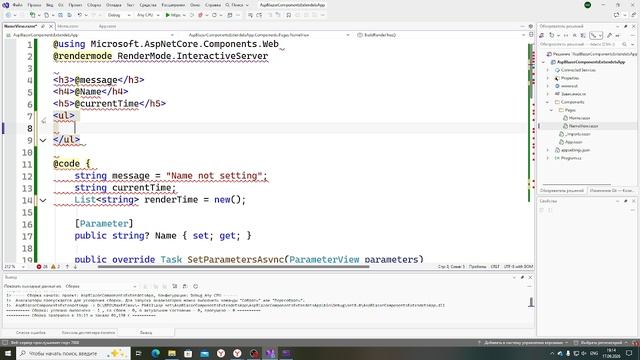Expand the Properties node in Solution Explorer
The image size is (640, 360).
(548, 78)
